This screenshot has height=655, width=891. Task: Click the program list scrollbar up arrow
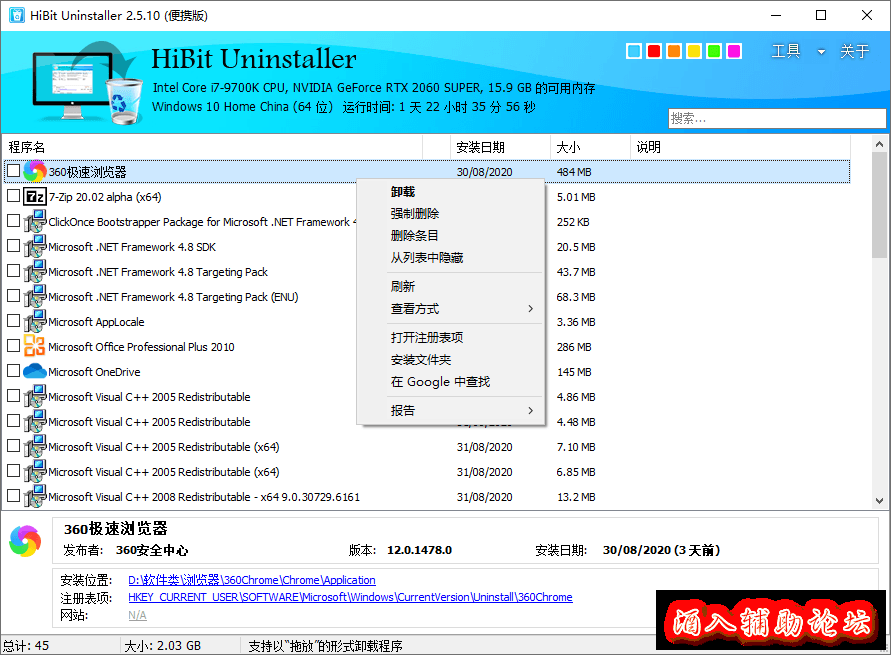880,144
